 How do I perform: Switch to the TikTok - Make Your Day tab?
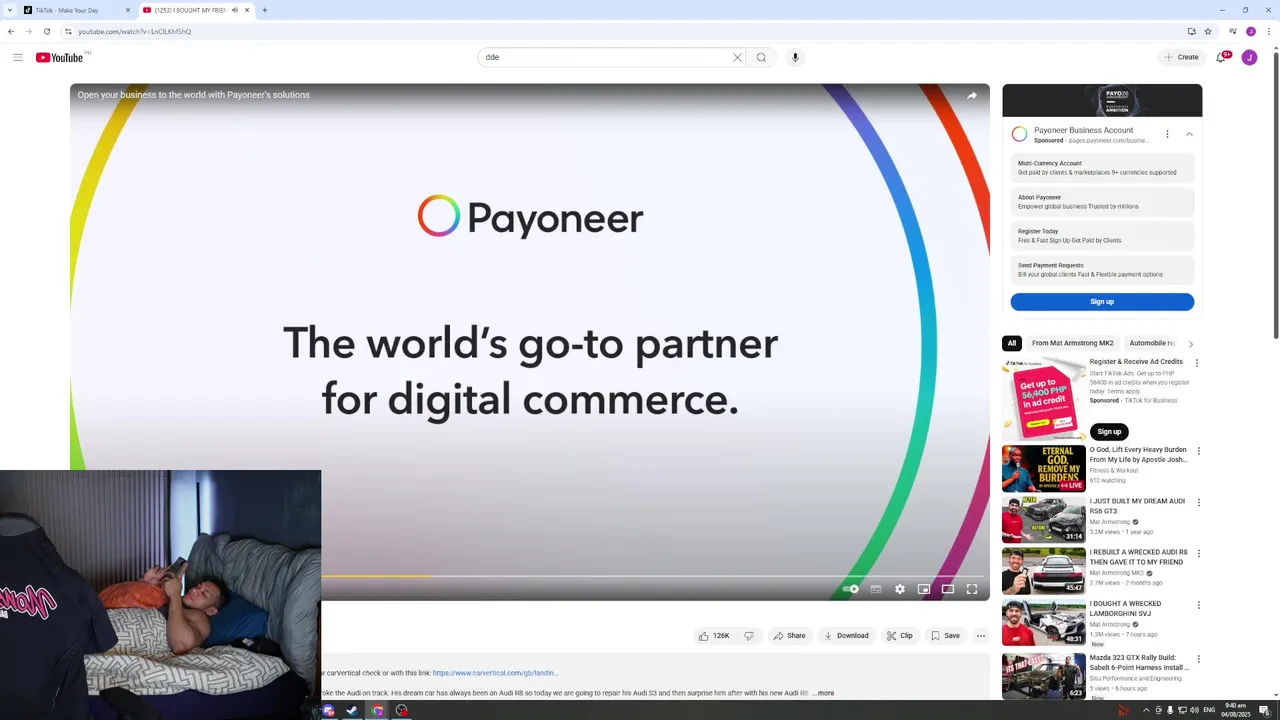[77, 10]
